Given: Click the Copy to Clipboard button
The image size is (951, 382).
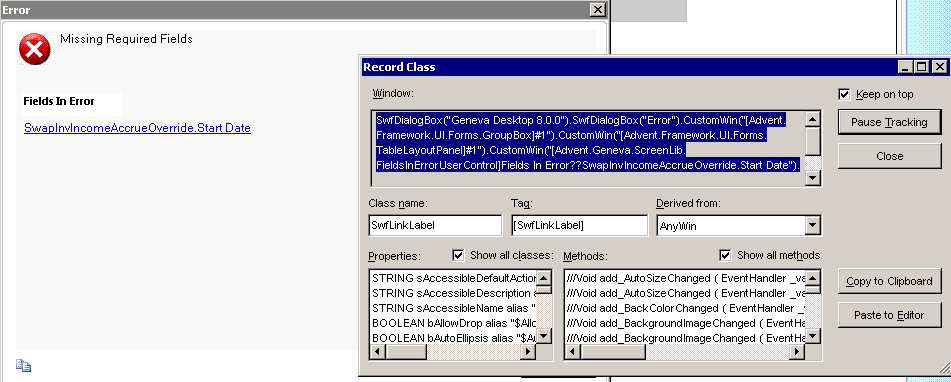Looking at the screenshot, I should pyautogui.click(x=889, y=281).
